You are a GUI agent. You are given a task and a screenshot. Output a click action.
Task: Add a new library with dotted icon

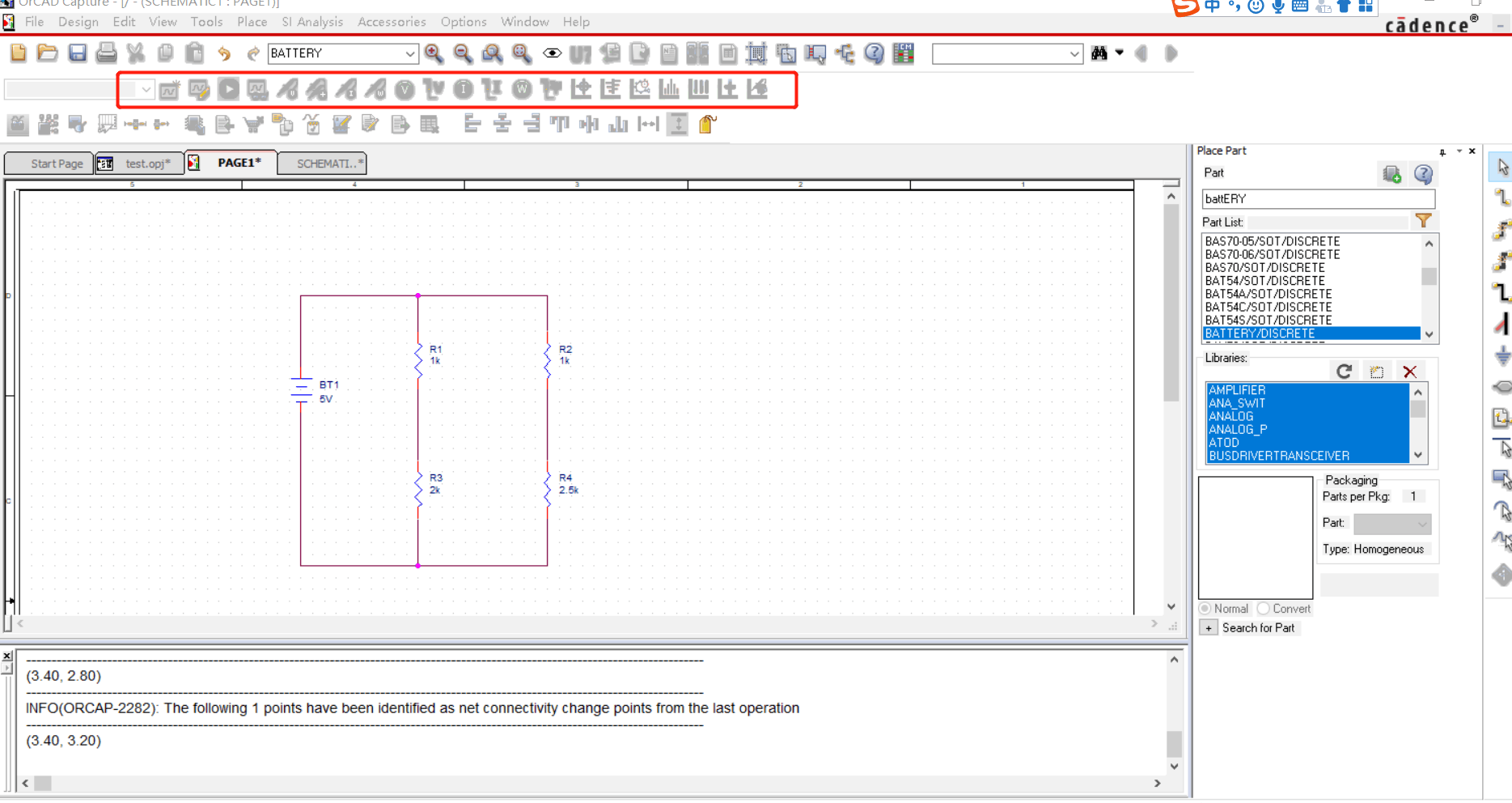coord(1377,371)
